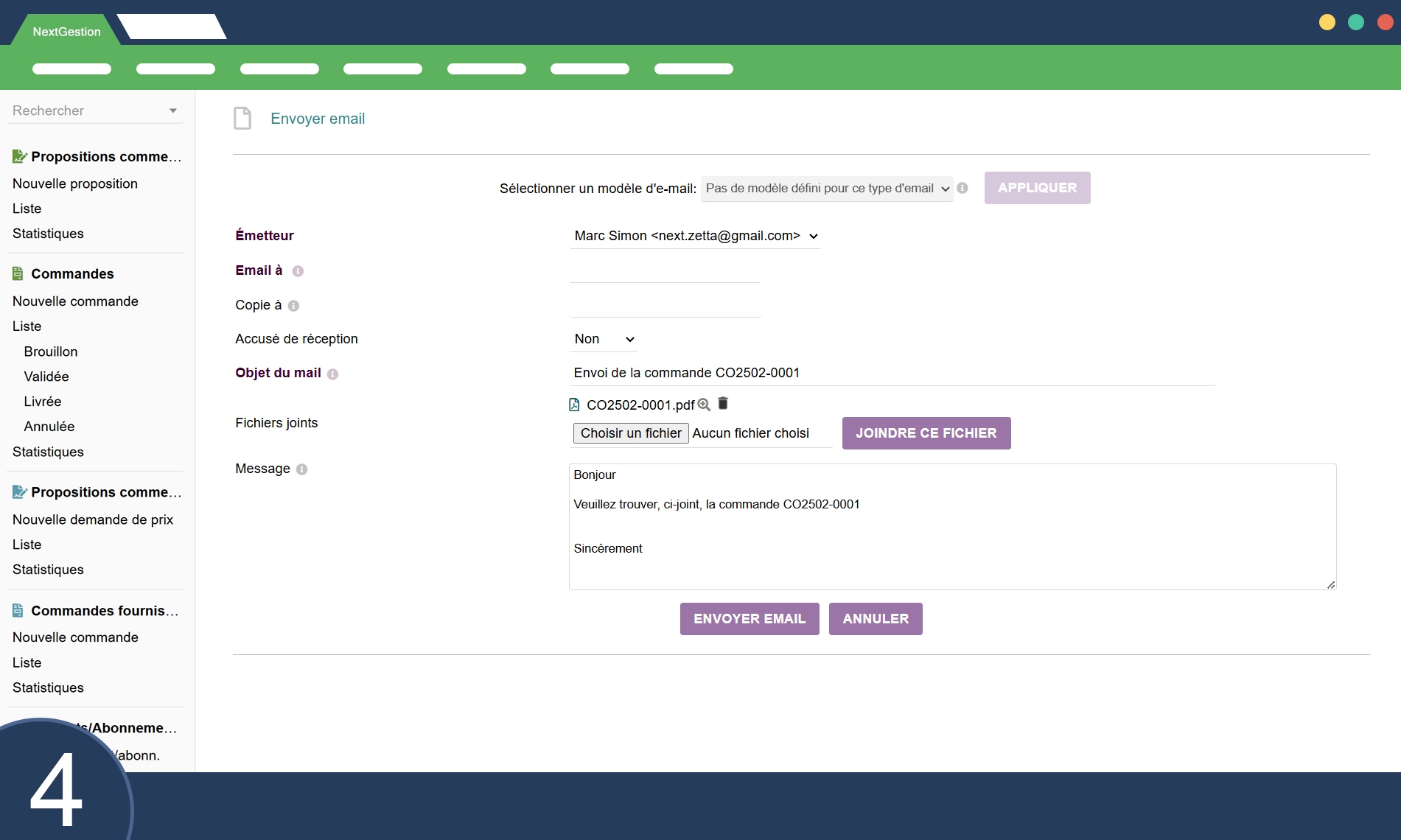1401x840 pixels.
Task: Click the magnifier preview icon beside CO2502-0001.pdf
Action: tap(704, 405)
